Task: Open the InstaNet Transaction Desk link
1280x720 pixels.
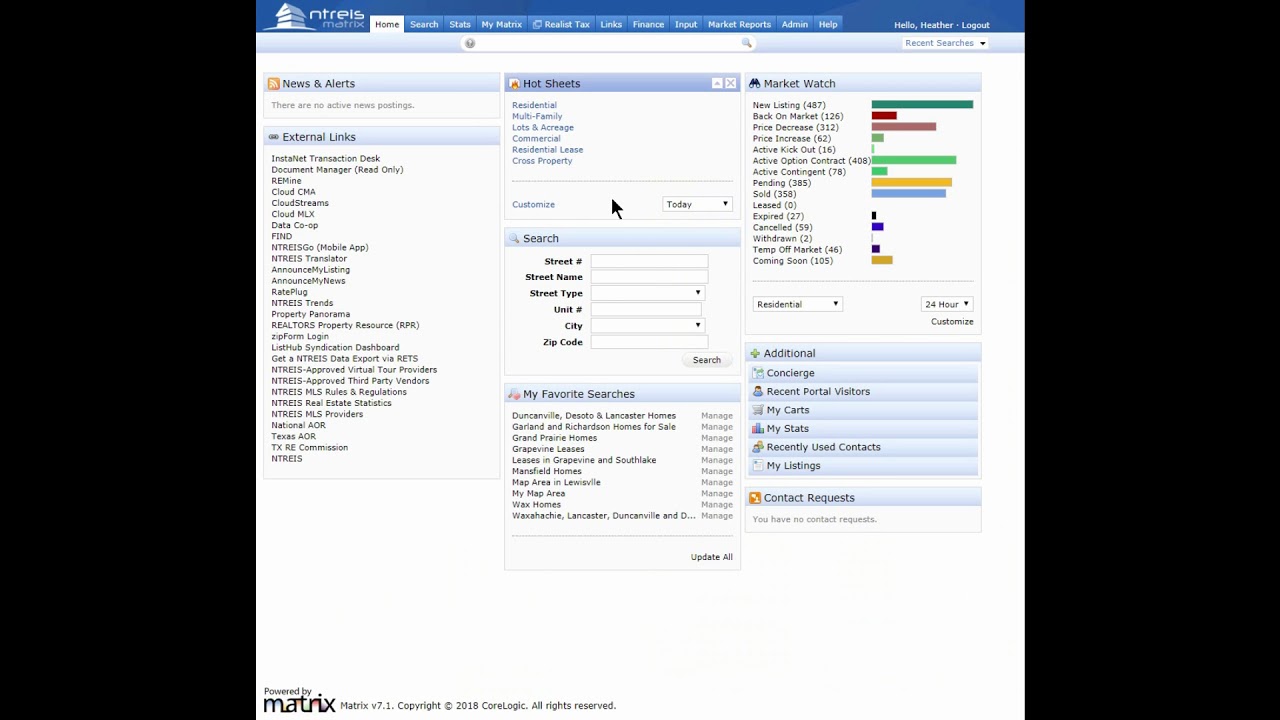Action: 326,158
